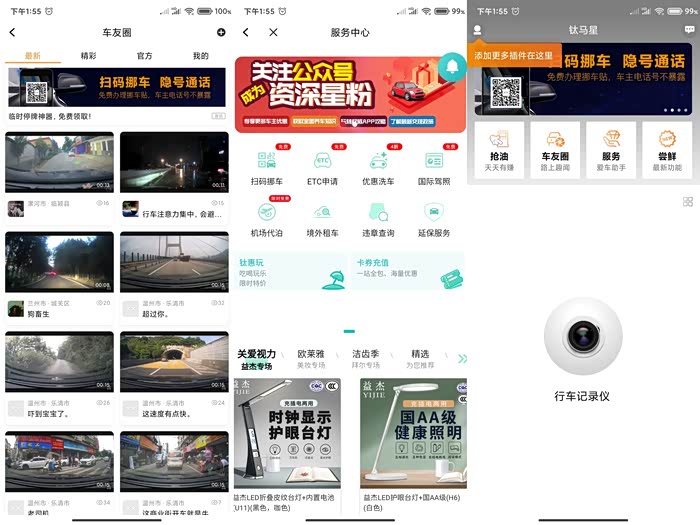Play the video captioned 吓到宝宝了。
The height and width of the screenshot is (525, 700).
[59, 362]
